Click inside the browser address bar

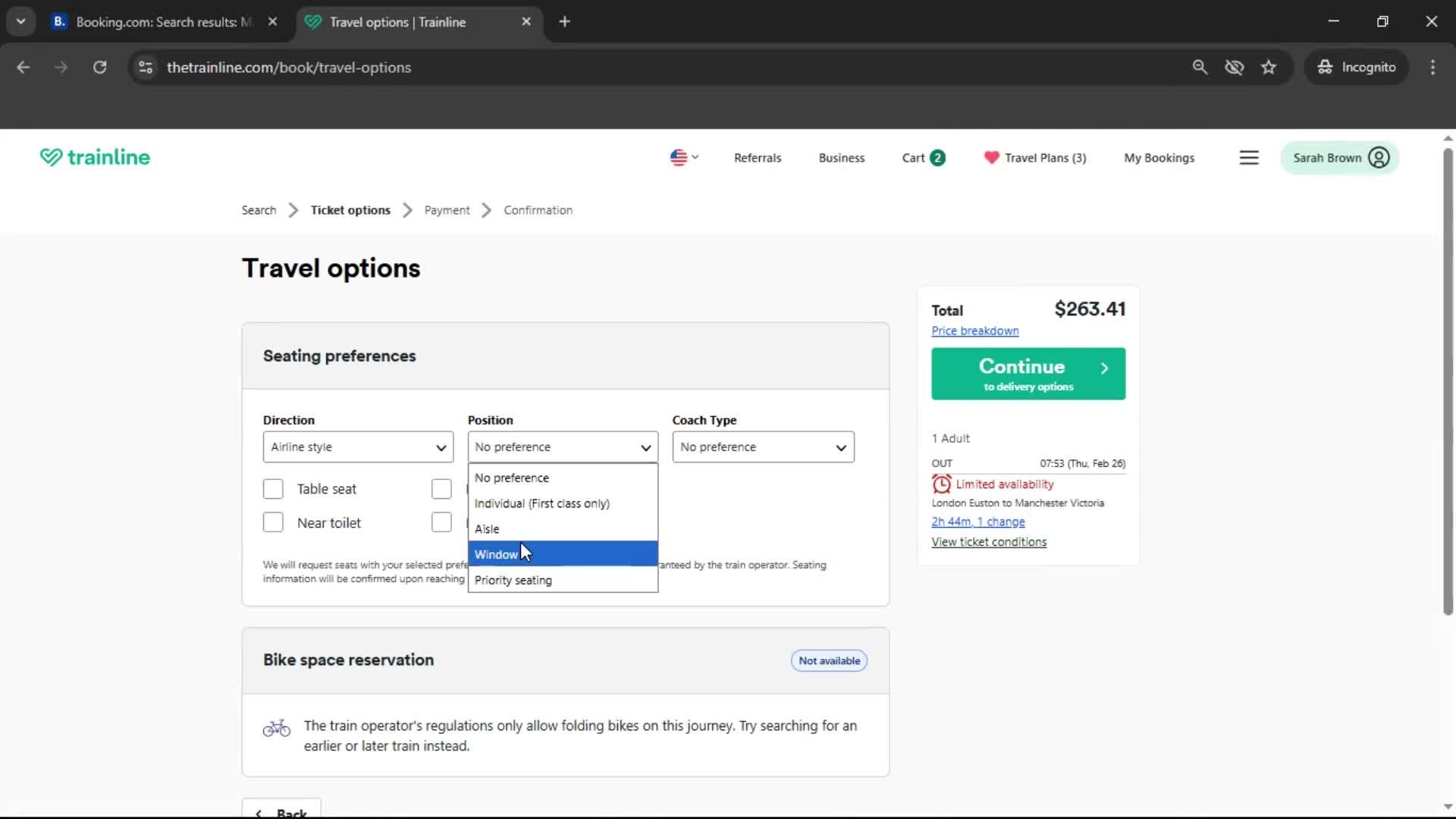pyautogui.click(x=607, y=67)
